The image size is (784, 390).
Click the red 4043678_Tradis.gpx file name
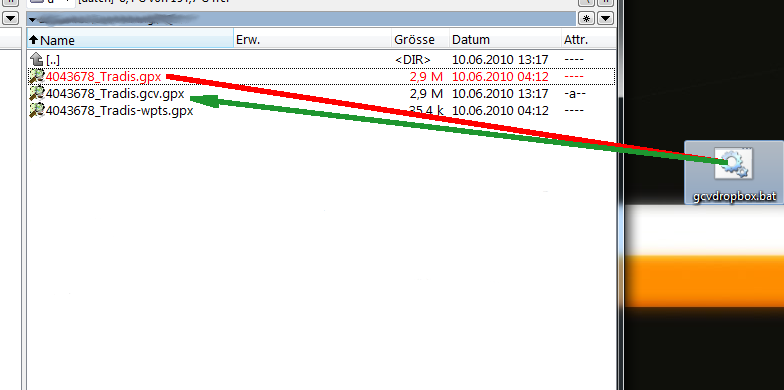coord(104,76)
